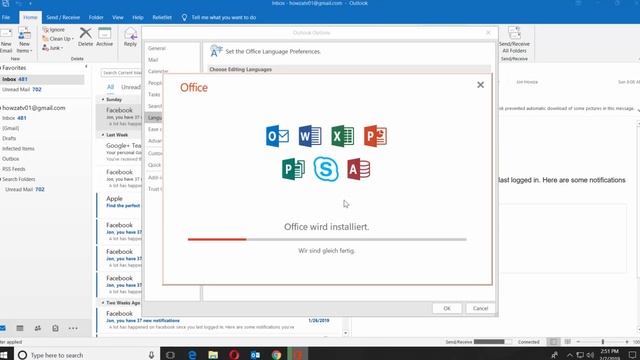Collapse the Favorites folder group
Viewport: 640px width, 360px height.
pos(1,68)
